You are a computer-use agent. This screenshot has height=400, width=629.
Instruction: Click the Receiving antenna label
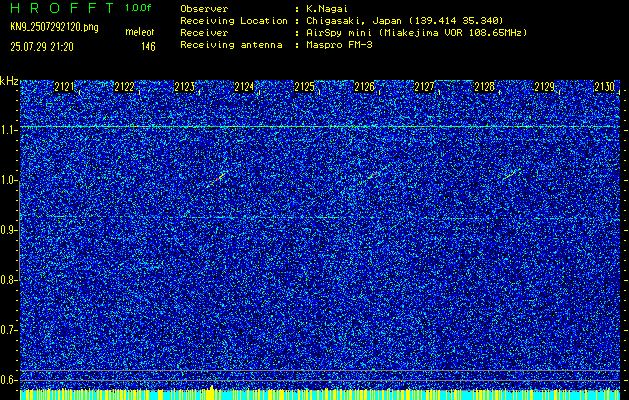pyautogui.click(x=231, y=45)
